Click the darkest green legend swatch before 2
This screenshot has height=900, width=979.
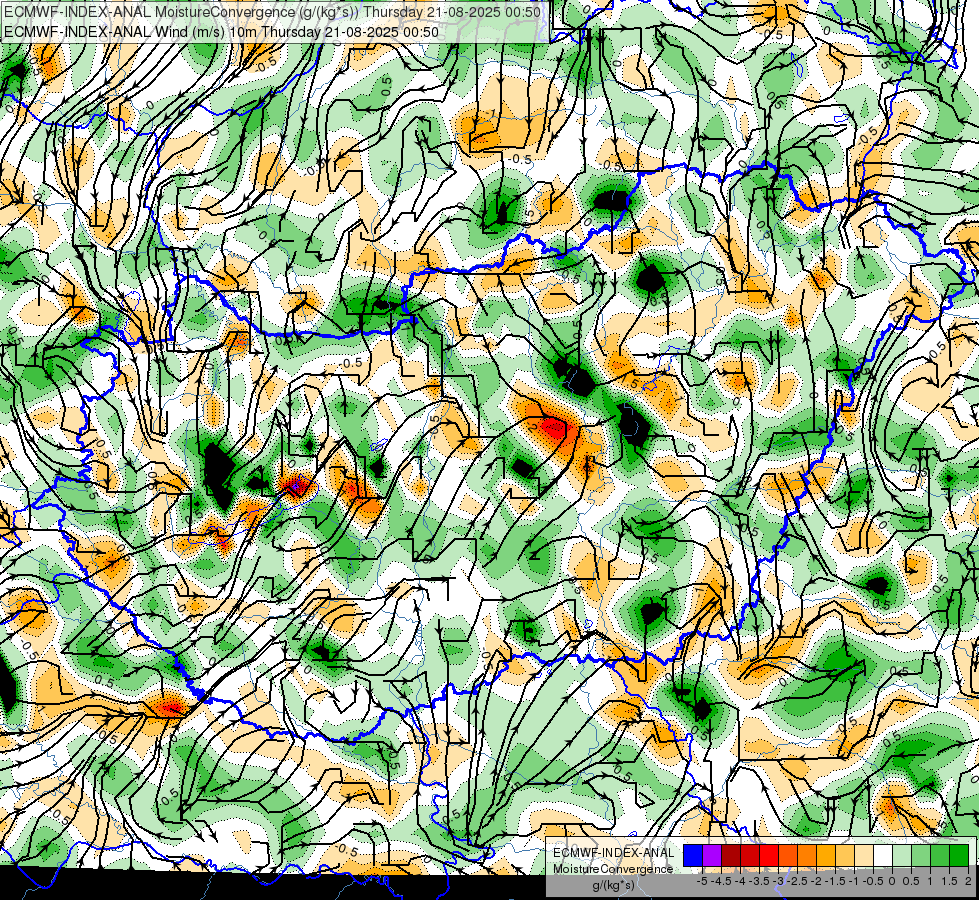point(959,855)
